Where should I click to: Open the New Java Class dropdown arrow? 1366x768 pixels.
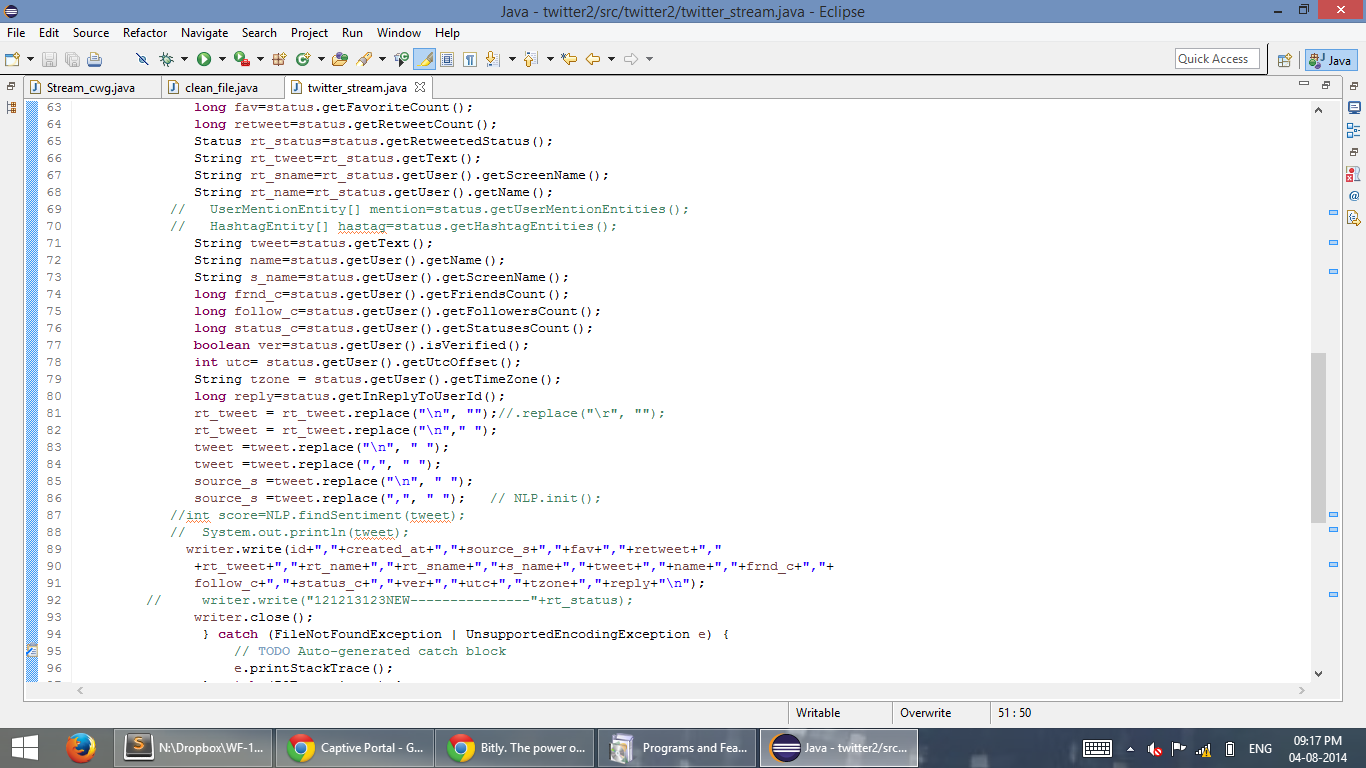tap(320, 59)
